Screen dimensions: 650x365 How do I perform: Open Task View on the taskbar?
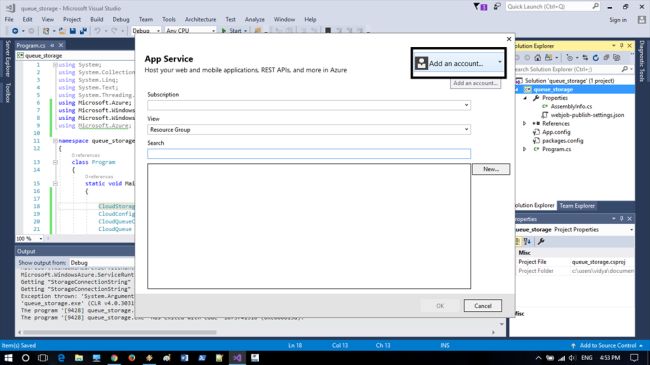[x=43, y=358]
